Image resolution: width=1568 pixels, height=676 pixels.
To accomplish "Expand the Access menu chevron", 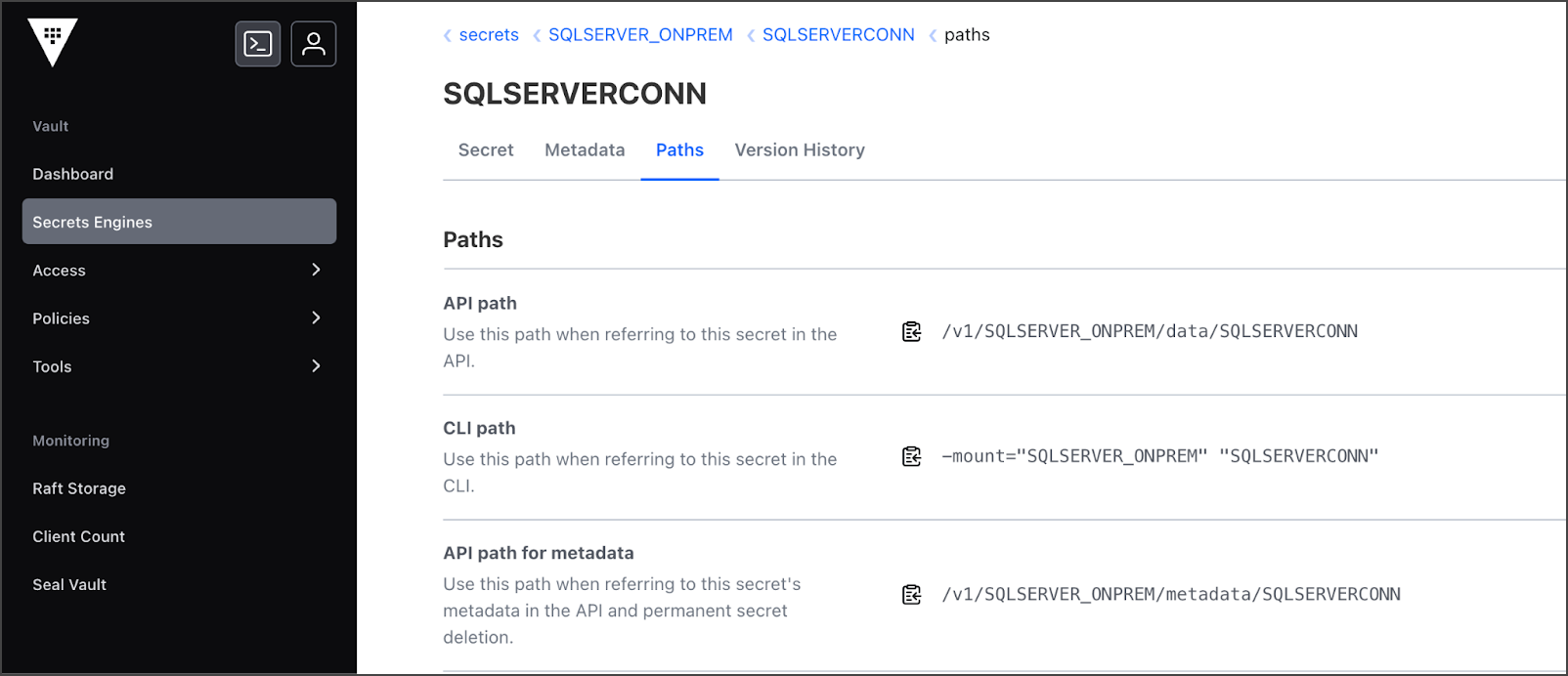I will [x=316, y=270].
